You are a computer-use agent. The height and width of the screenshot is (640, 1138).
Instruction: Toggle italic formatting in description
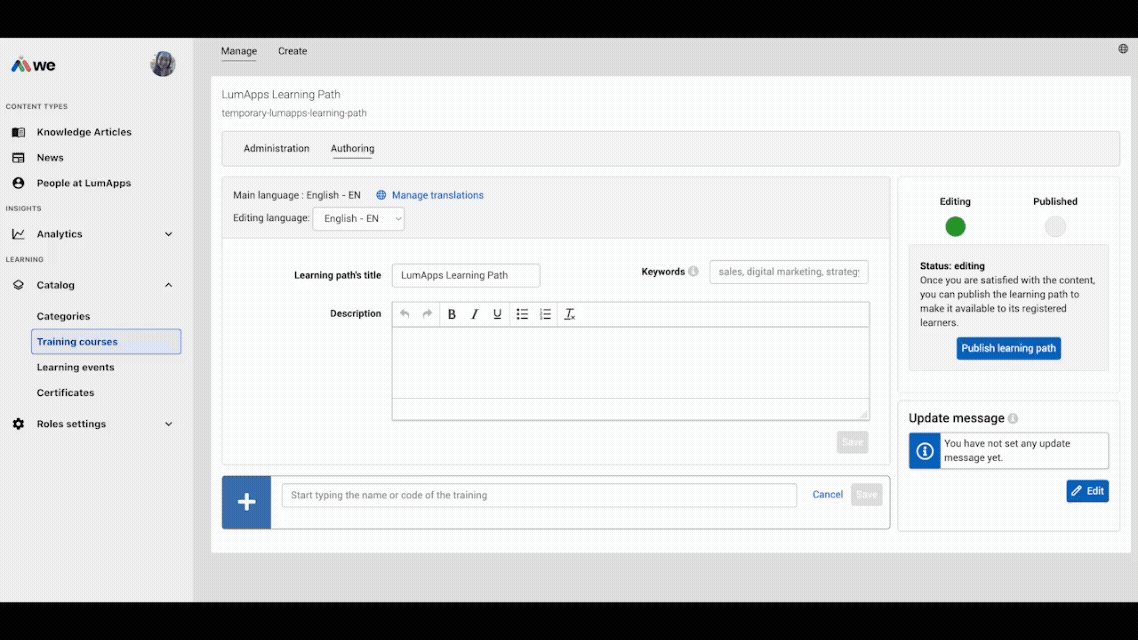(x=475, y=314)
